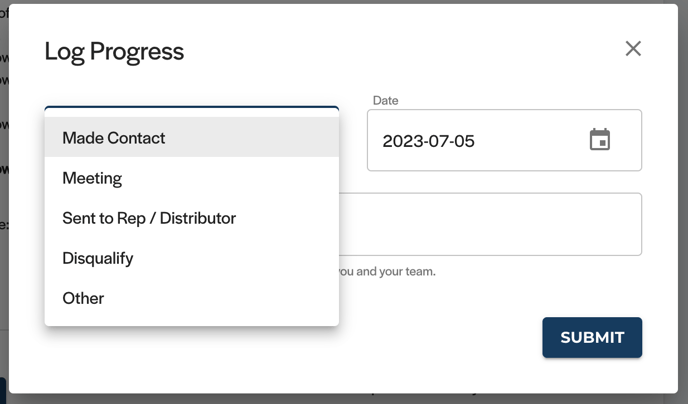Focus the Date field showing 2023-07-05
This screenshot has width=688, height=404.
tap(504, 140)
